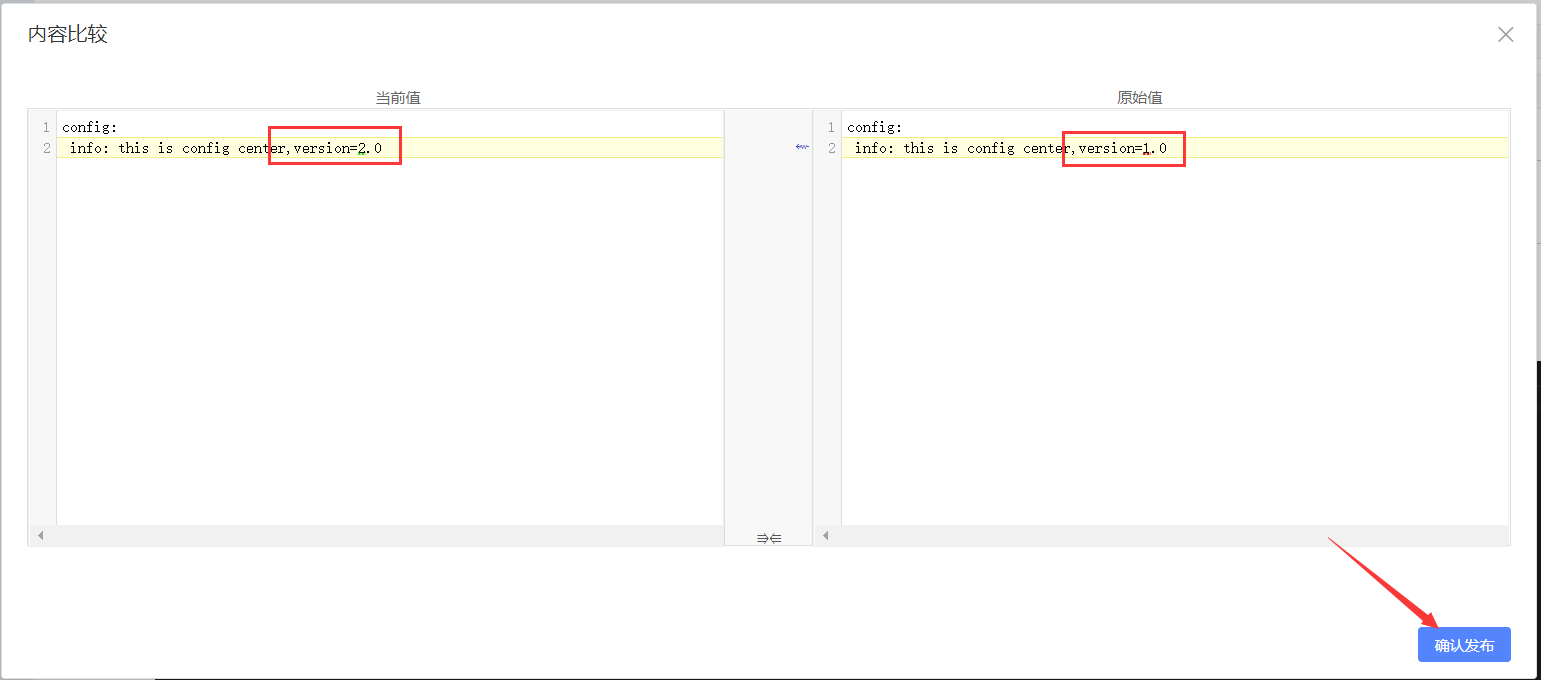This screenshot has height=680, width=1541.
Task: Click the 当前值 column heading
Action: [x=397, y=98]
